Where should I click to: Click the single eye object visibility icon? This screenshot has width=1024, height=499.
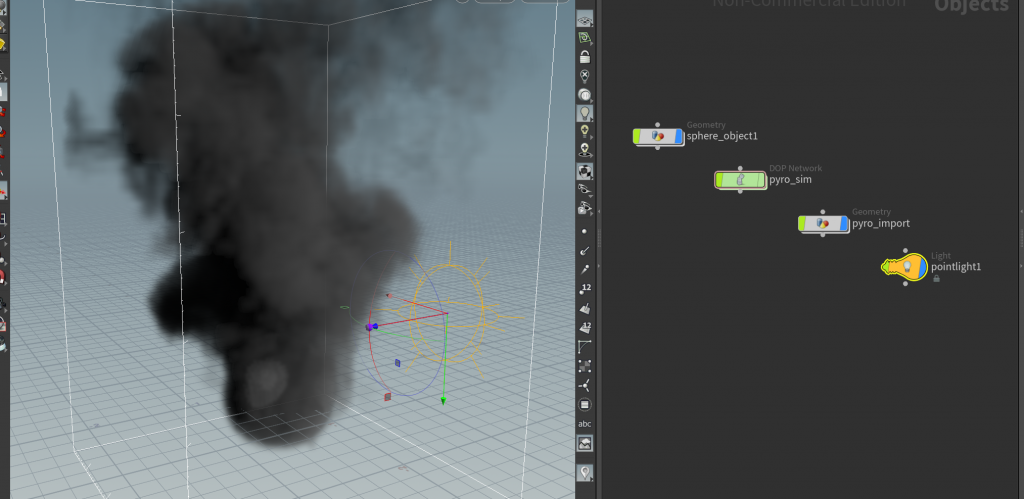(x=584, y=189)
